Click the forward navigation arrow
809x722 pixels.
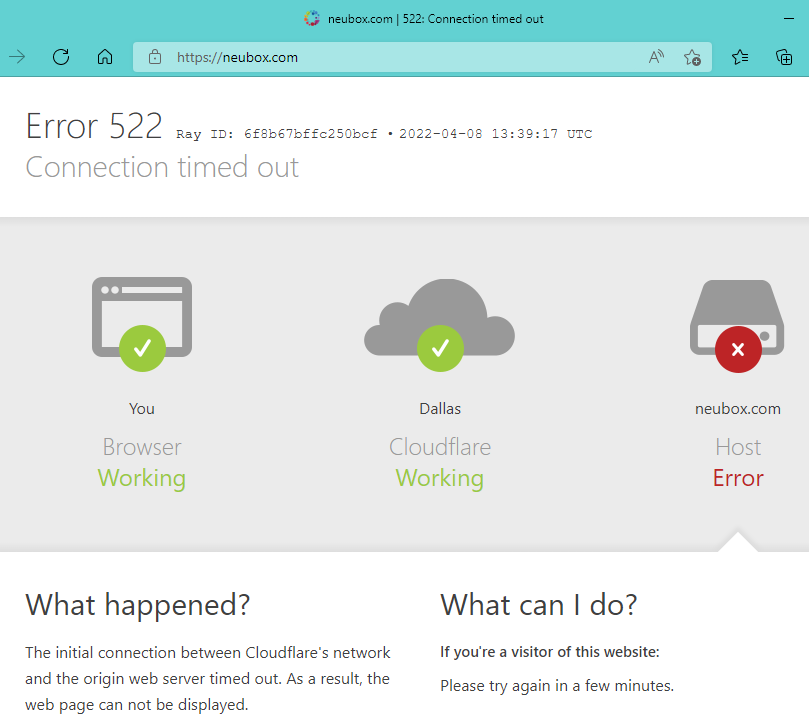click(17, 57)
